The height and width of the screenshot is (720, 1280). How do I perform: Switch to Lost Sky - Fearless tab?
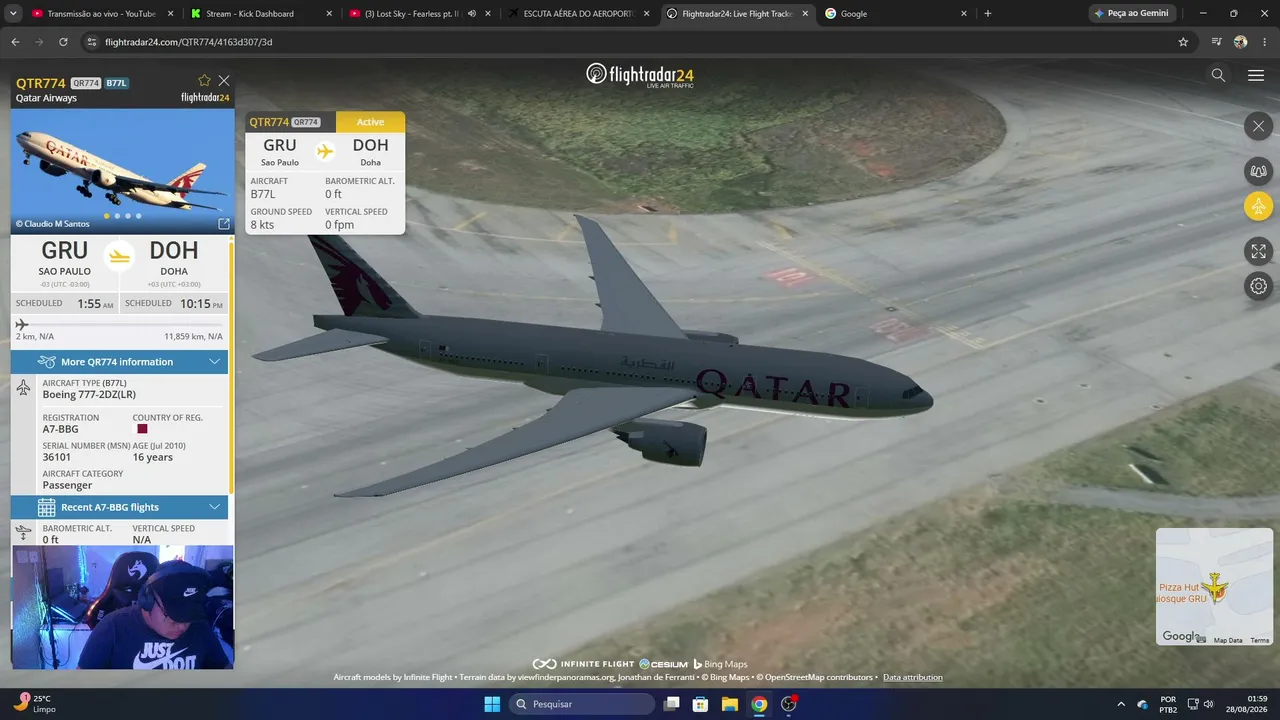[410, 14]
